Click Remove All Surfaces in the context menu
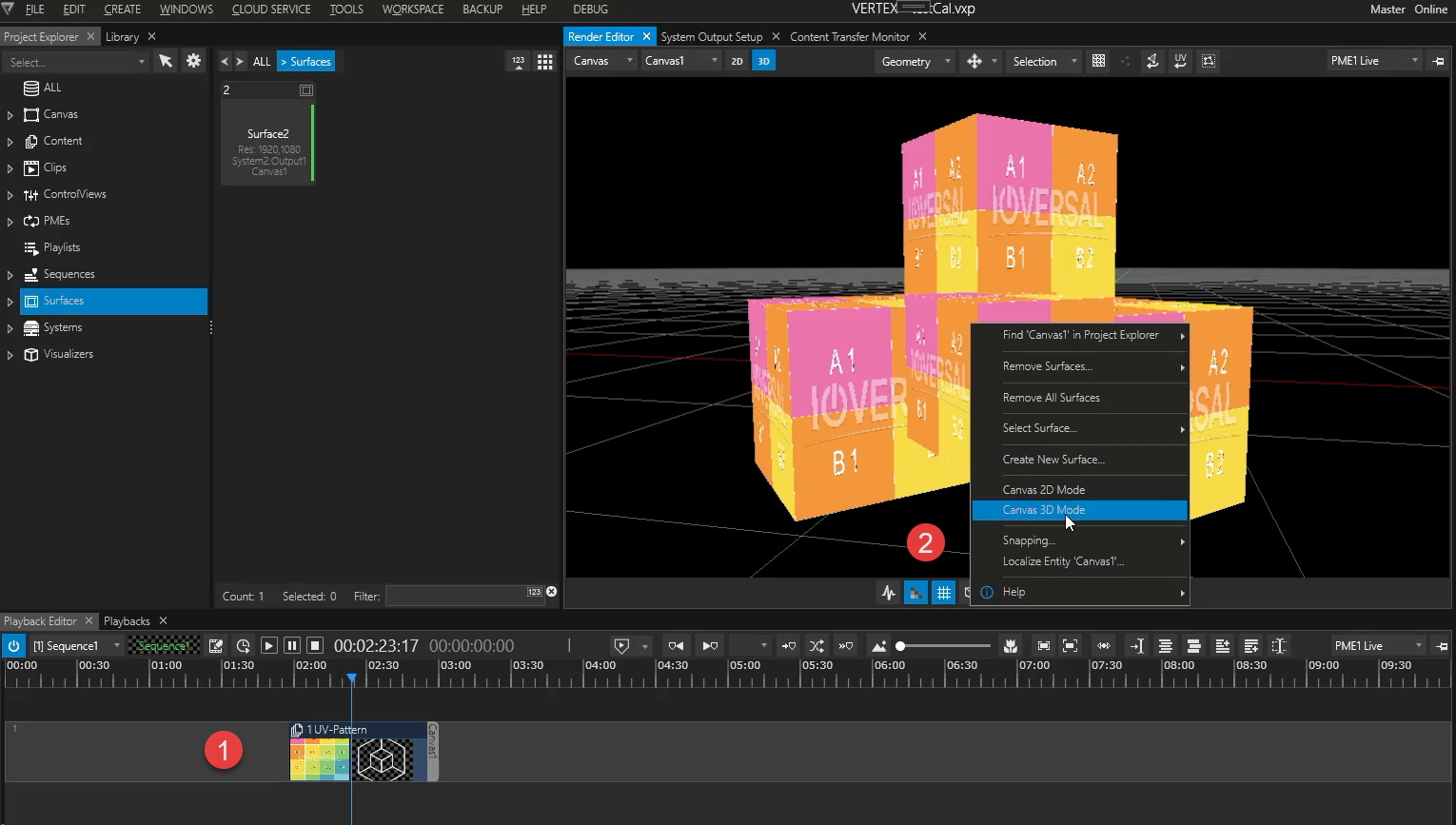 tap(1052, 398)
